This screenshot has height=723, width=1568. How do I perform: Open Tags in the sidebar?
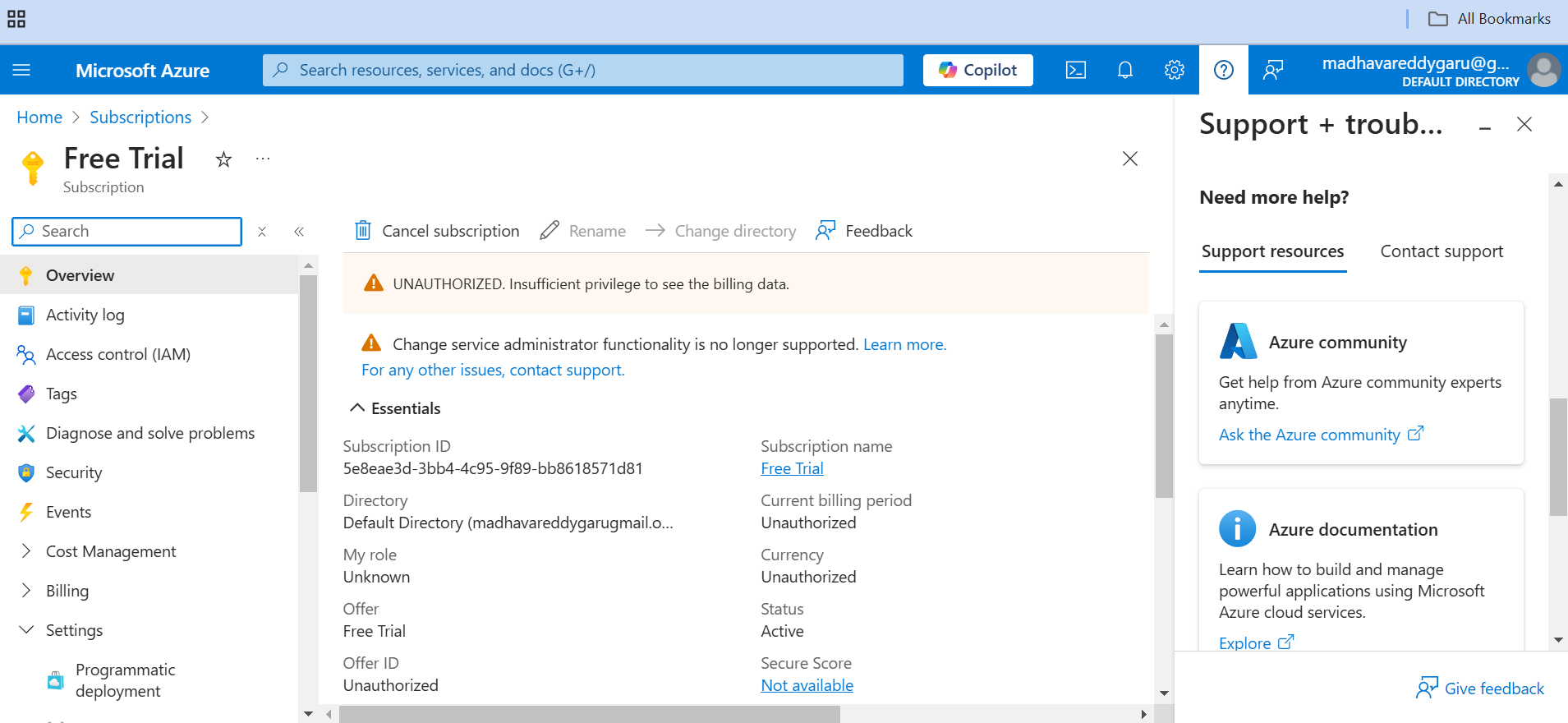149,394
